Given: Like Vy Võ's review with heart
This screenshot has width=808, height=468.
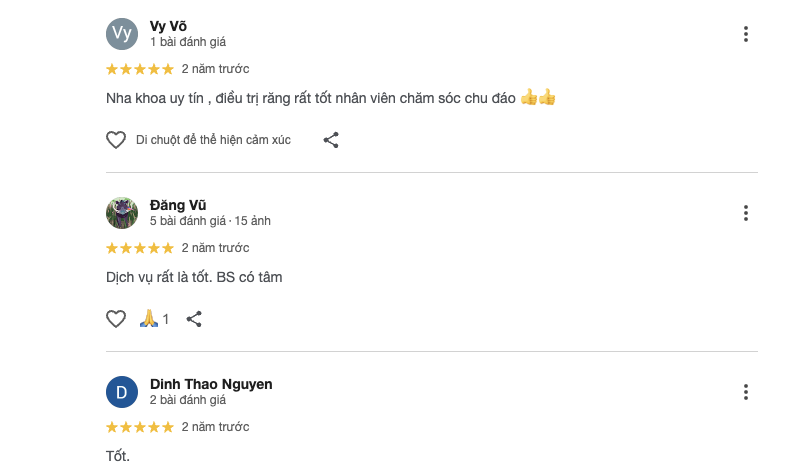Looking at the screenshot, I should pyautogui.click(x=116, y=140).
